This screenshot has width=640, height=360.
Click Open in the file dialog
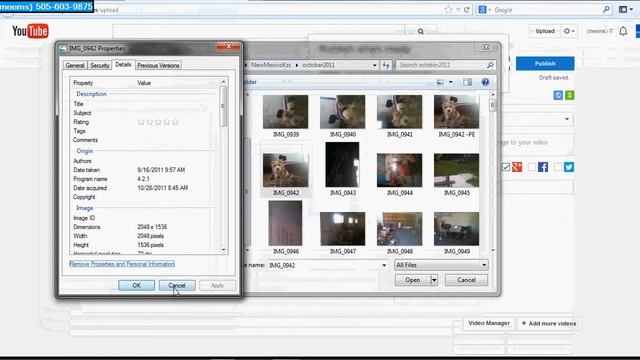(413, 280)
